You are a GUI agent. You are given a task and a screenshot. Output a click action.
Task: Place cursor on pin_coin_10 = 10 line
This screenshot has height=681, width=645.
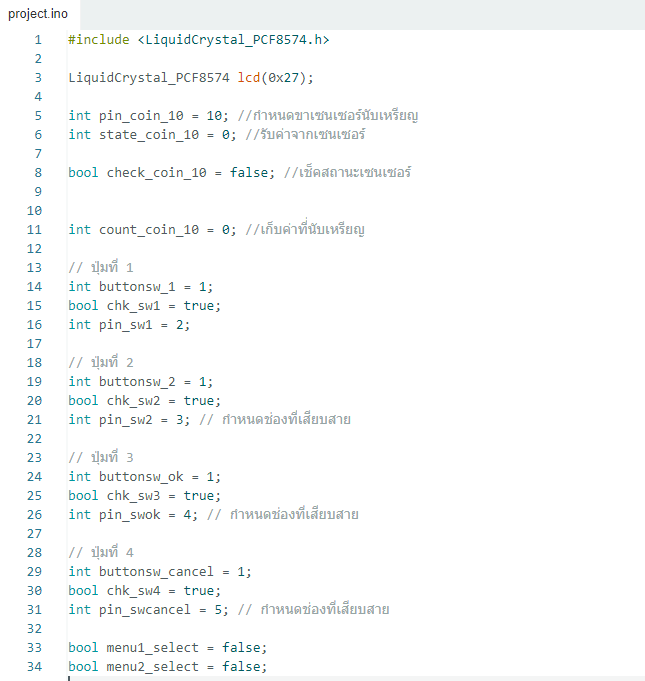(243, 116)
